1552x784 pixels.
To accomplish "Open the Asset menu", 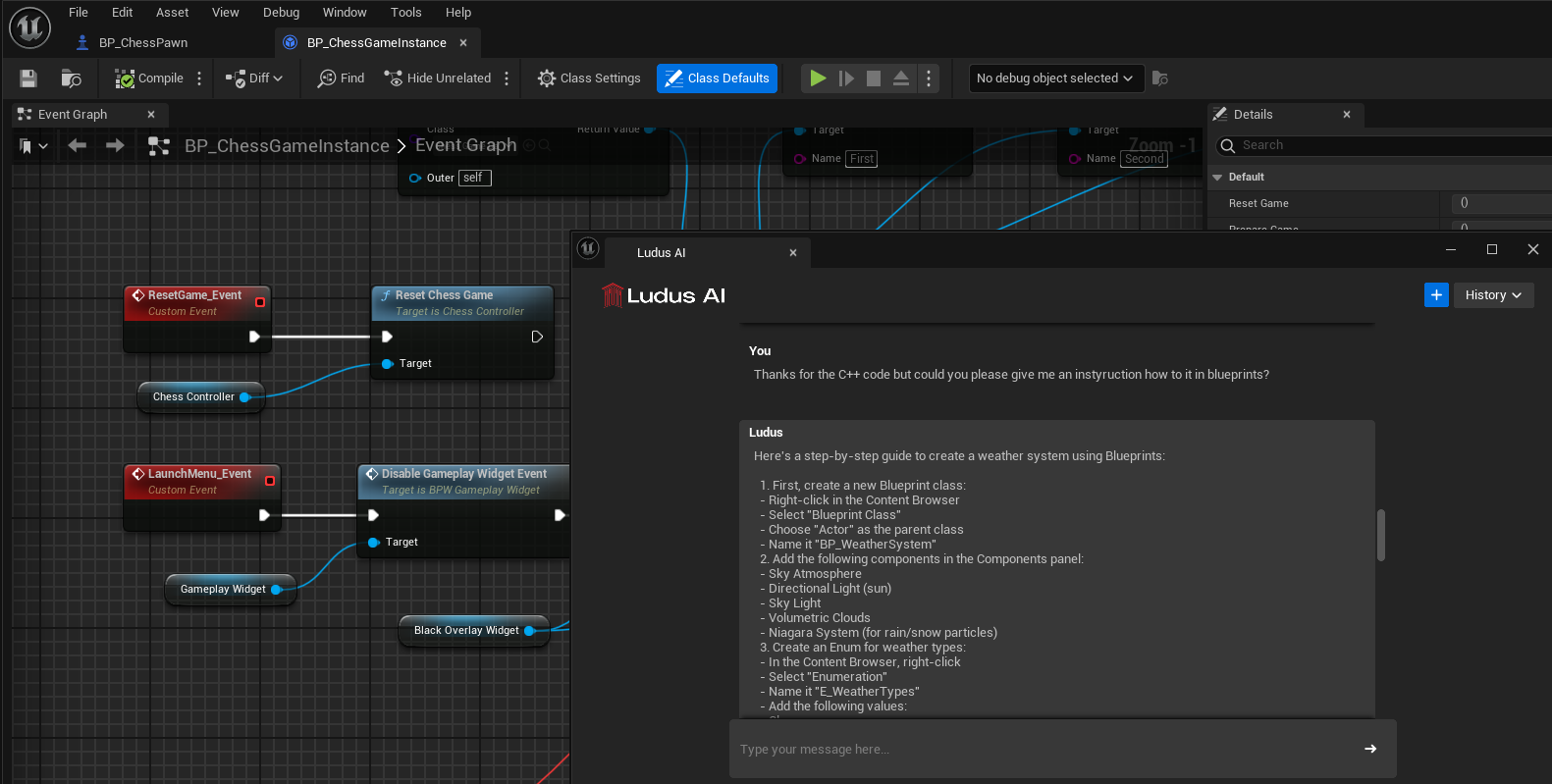I will [173, 13].
